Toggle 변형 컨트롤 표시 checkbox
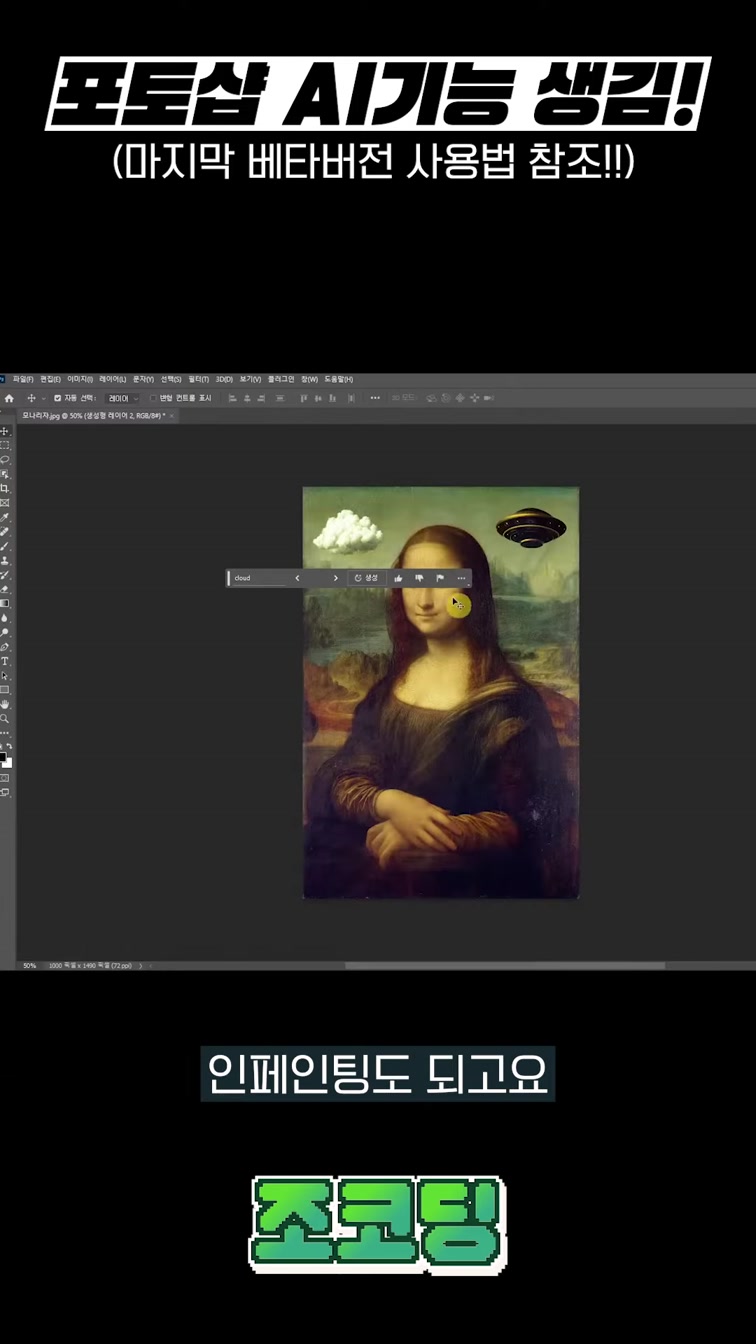 (153, 398)
